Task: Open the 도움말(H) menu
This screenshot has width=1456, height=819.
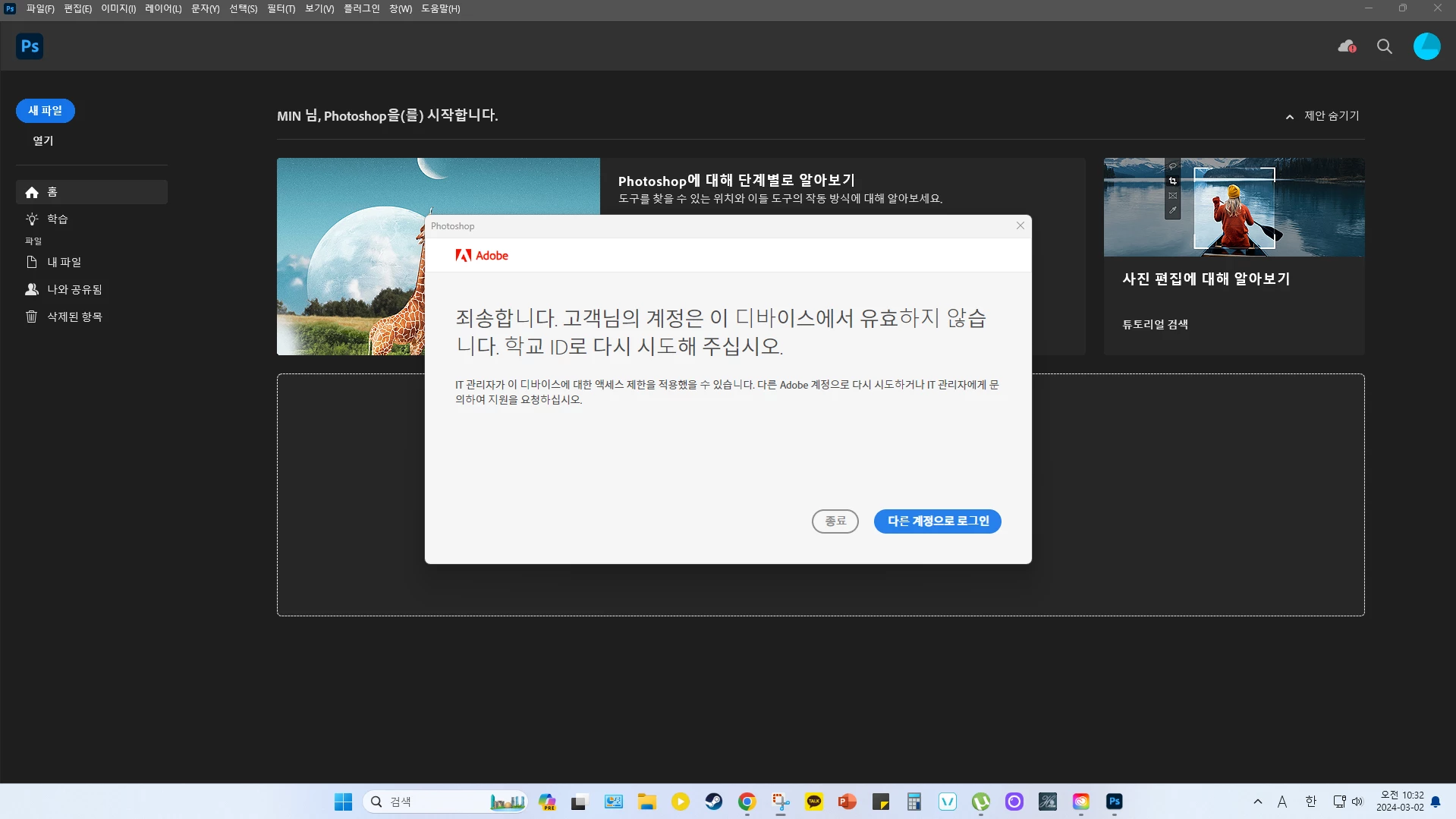Action: pos(441,9)
